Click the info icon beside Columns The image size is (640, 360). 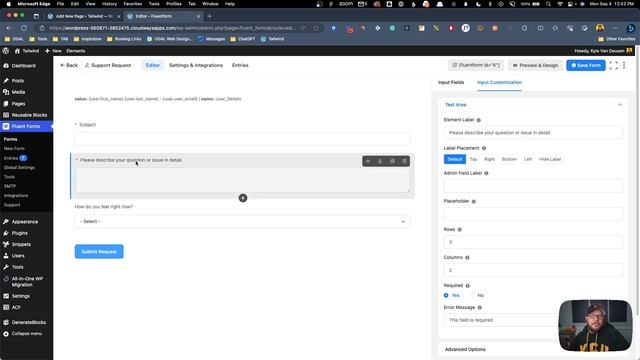coord(467,258)
